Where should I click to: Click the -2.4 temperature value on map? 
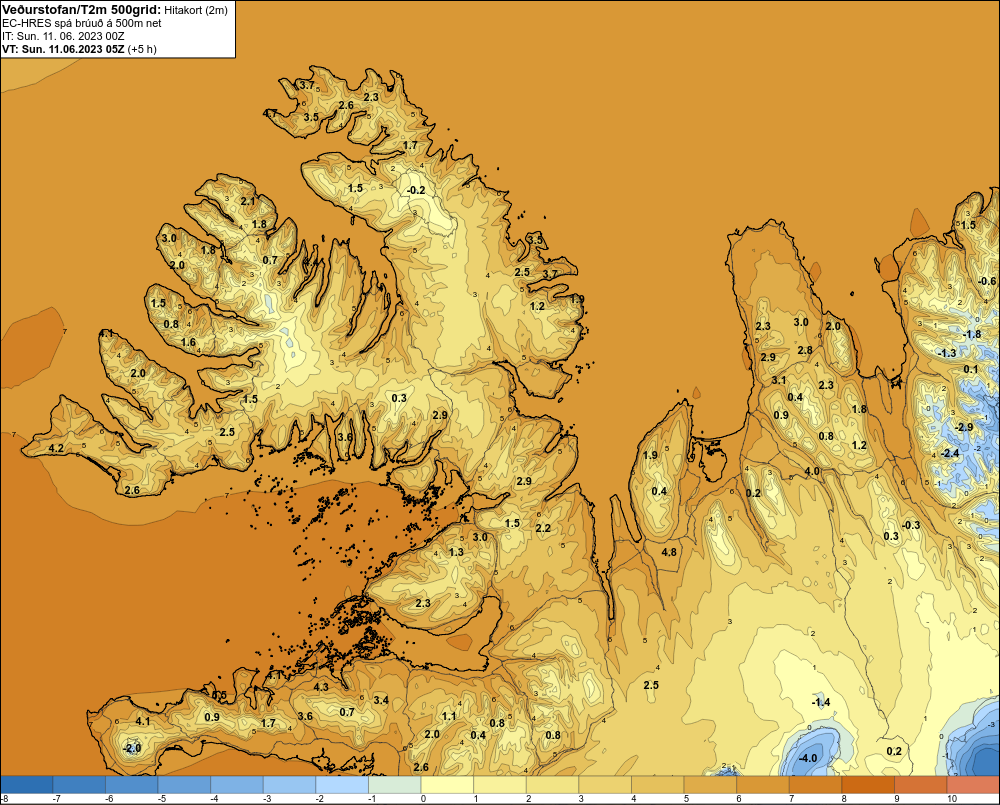950,453
